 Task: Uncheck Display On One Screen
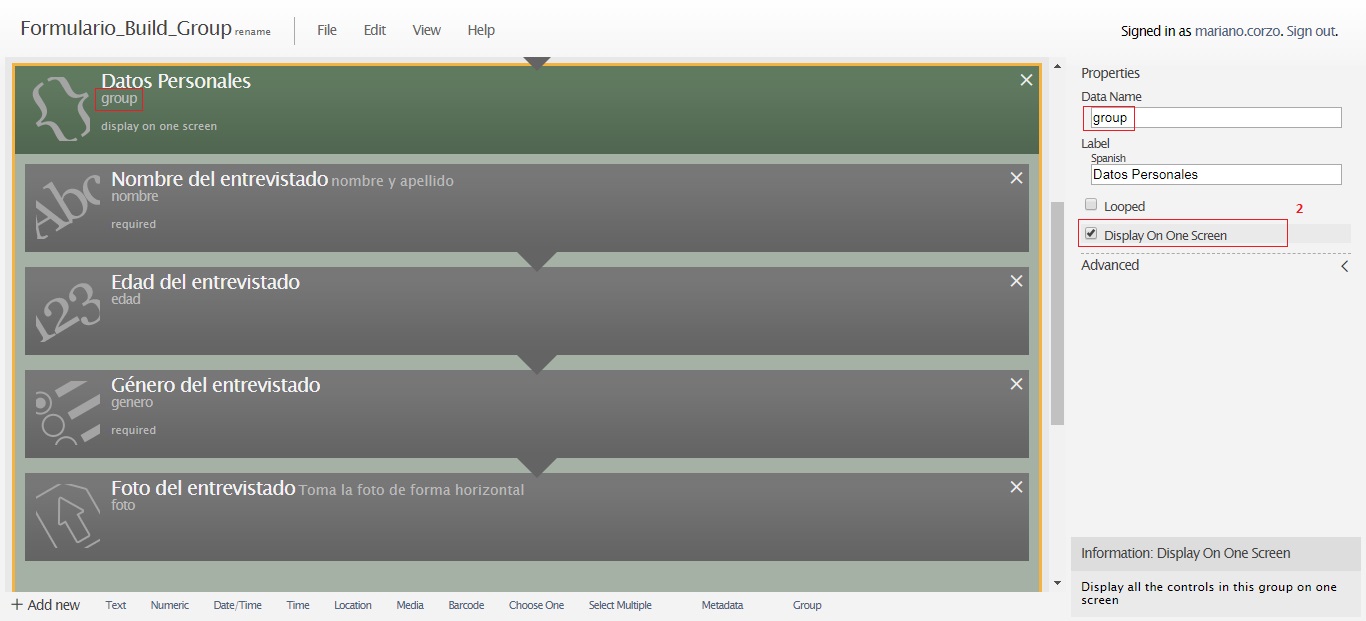pos(1091,233)
